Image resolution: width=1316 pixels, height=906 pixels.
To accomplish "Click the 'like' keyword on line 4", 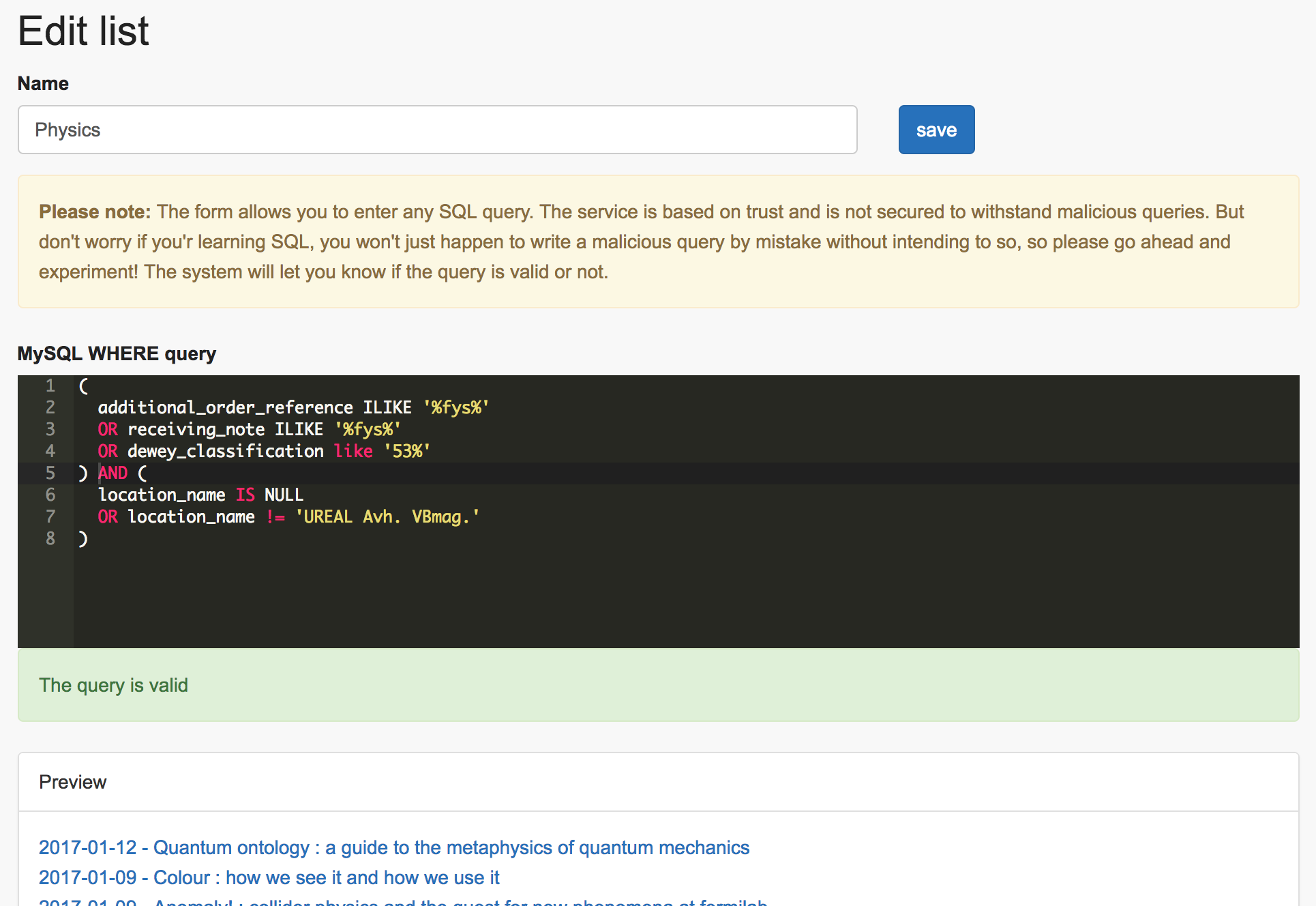I will (353, 451).
